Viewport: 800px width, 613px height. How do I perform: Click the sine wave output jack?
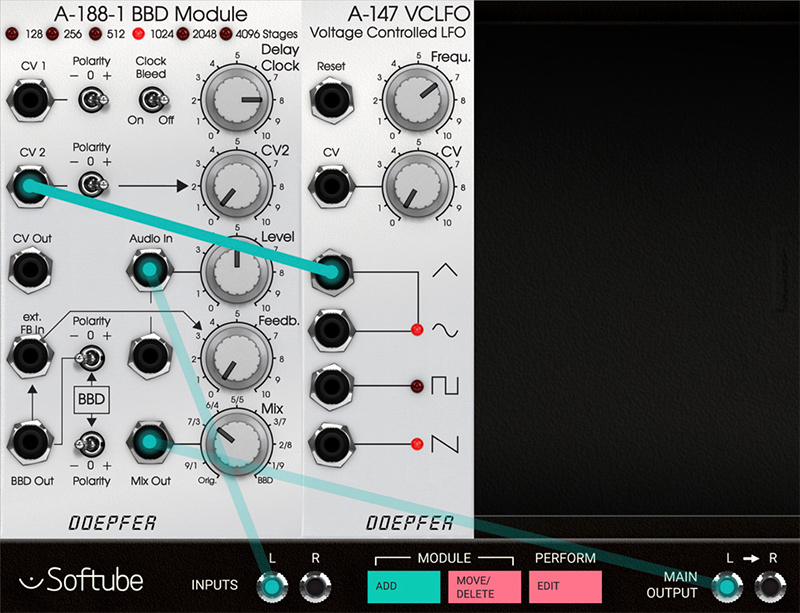(331, 327)
